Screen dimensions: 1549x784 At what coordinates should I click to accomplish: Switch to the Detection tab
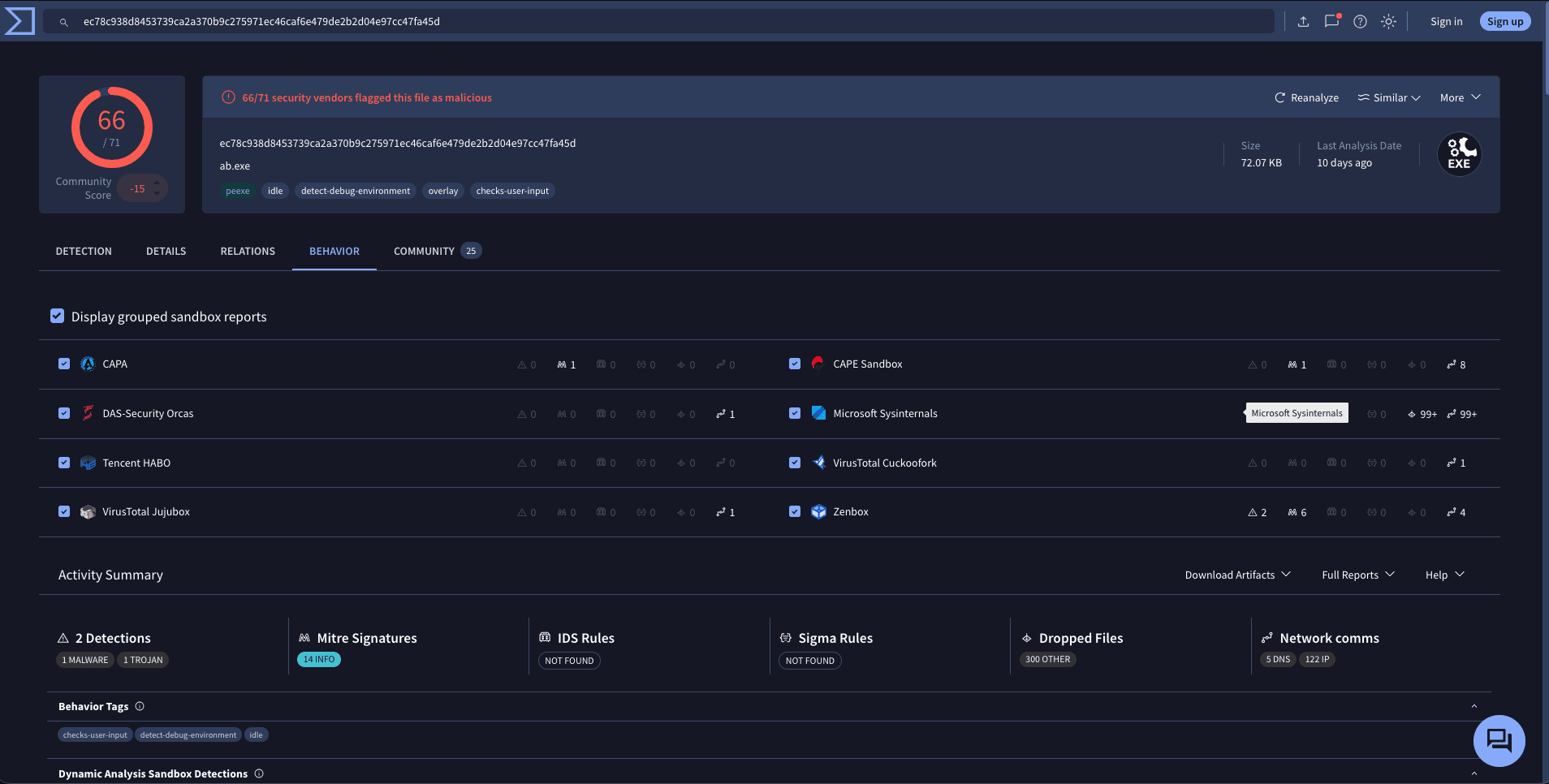[84, 252]
